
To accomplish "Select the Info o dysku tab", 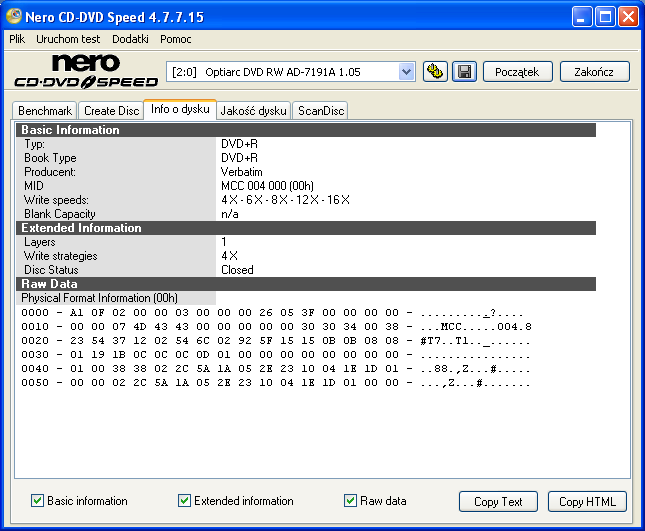I will tap(180, 109).
